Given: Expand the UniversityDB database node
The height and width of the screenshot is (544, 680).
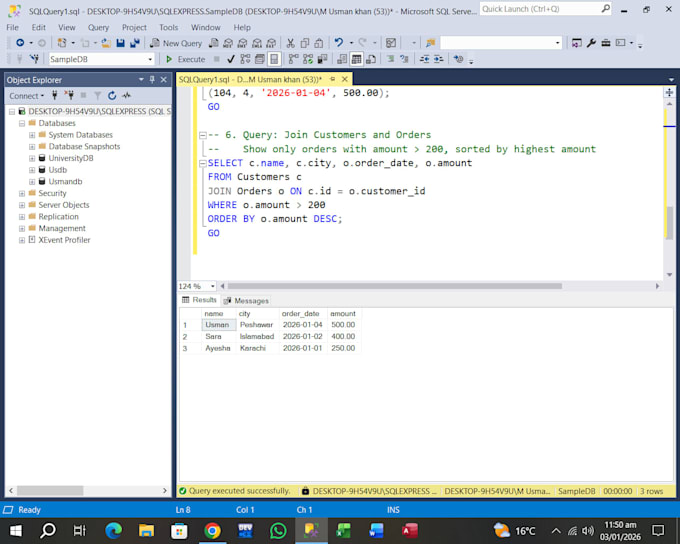Looking at the screenshot, I should (x=32, y=158).
